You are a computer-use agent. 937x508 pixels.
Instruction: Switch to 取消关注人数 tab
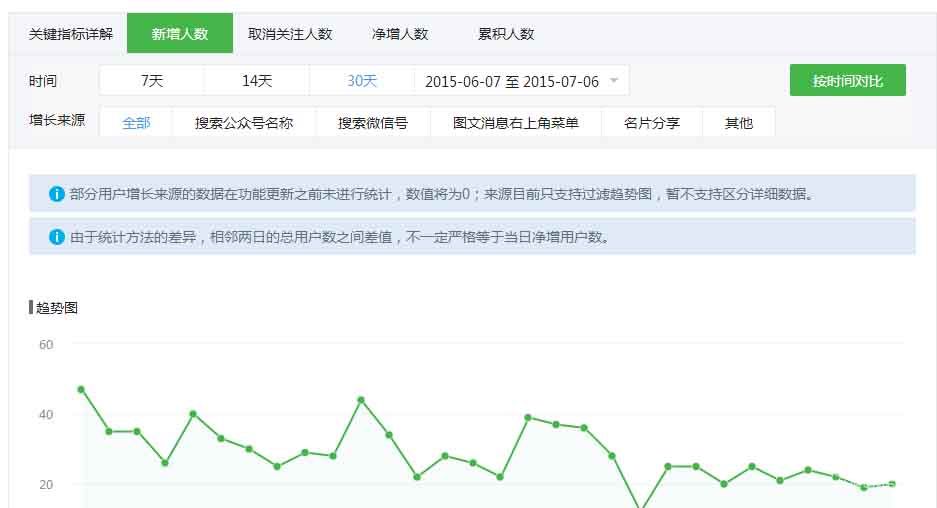[290, 34]
